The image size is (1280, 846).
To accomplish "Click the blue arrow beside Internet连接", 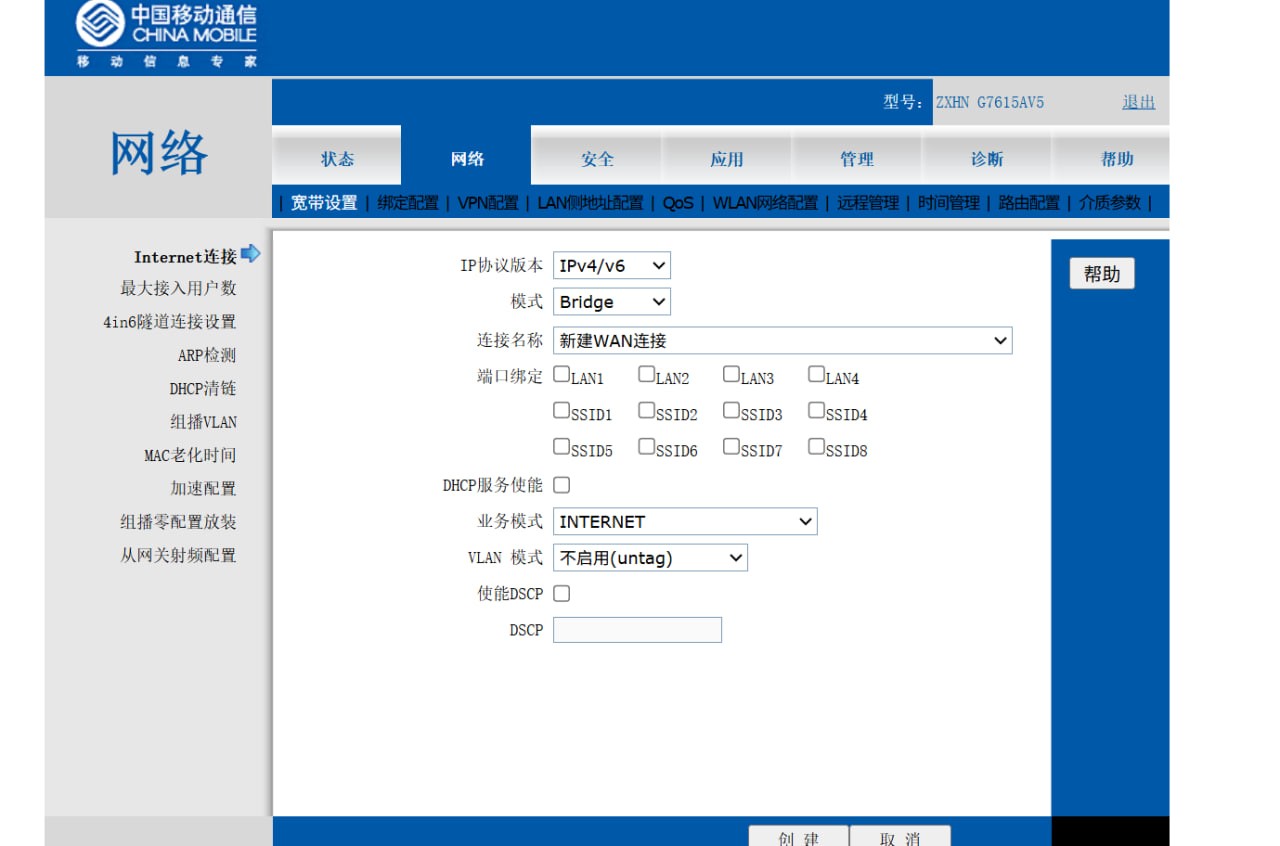I will (250, 254).
